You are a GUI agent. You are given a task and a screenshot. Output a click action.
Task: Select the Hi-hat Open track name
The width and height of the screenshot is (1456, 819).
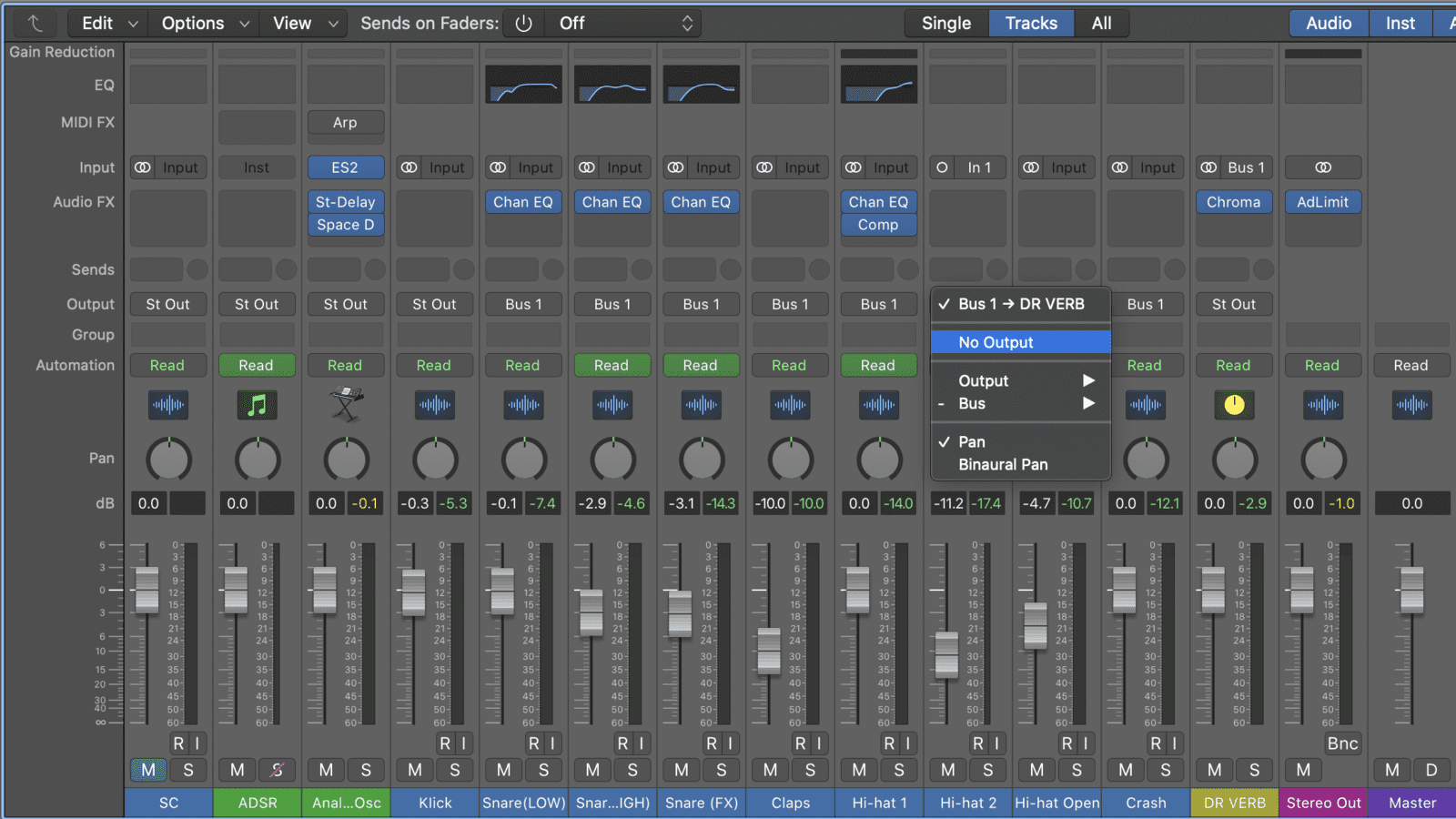(x=1057, y=803)
